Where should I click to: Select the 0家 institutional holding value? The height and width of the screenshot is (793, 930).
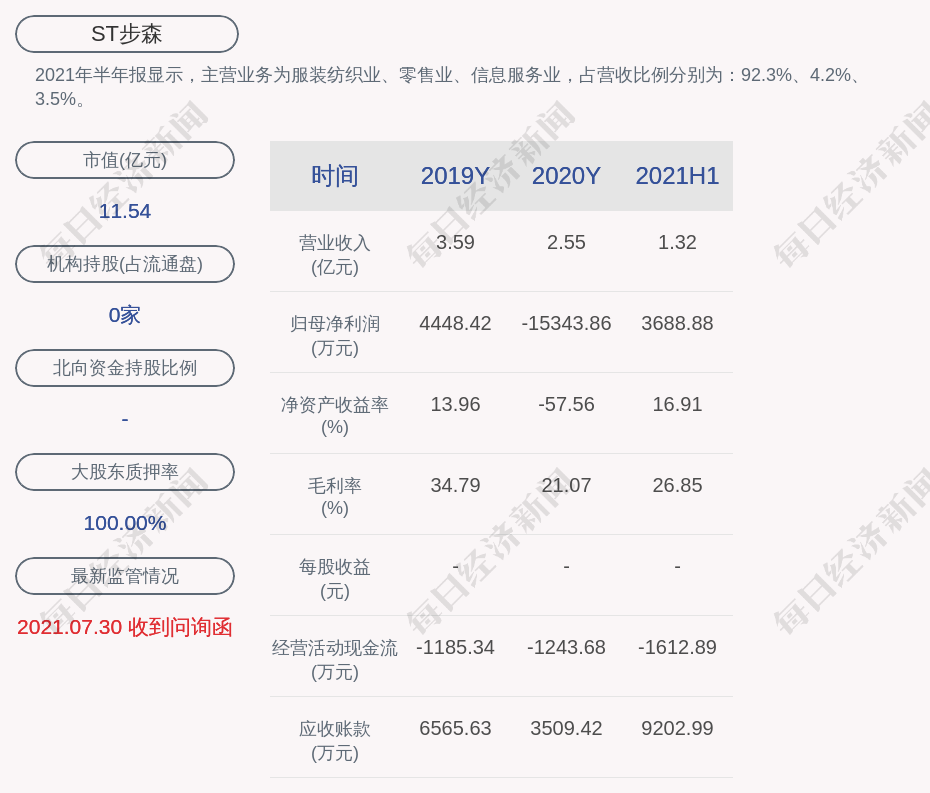click(125, 315)
